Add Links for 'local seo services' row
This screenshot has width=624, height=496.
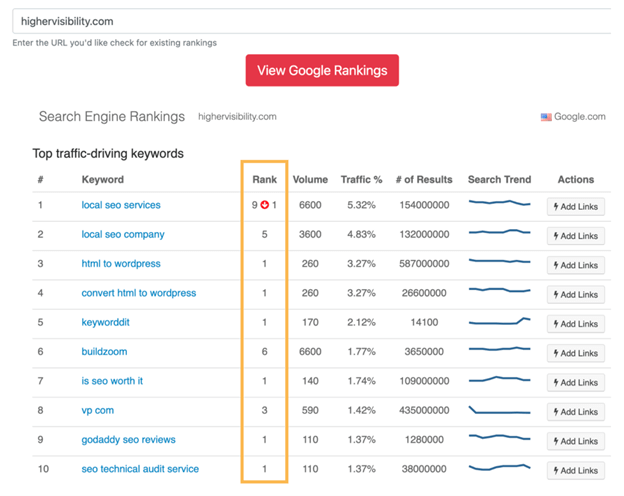tap(575, 207)
